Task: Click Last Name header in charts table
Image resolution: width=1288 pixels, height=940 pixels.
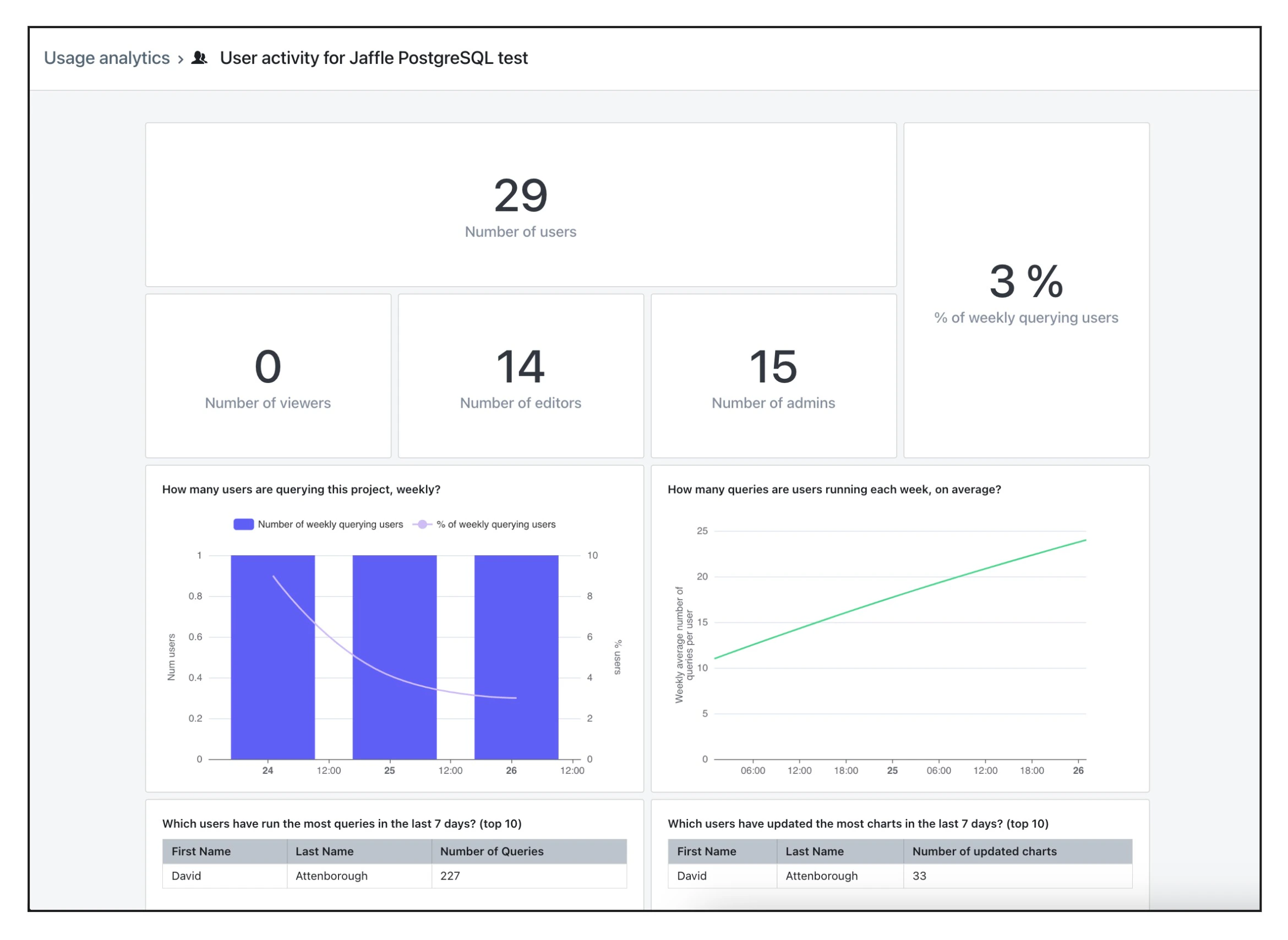Action: (815, 851)
